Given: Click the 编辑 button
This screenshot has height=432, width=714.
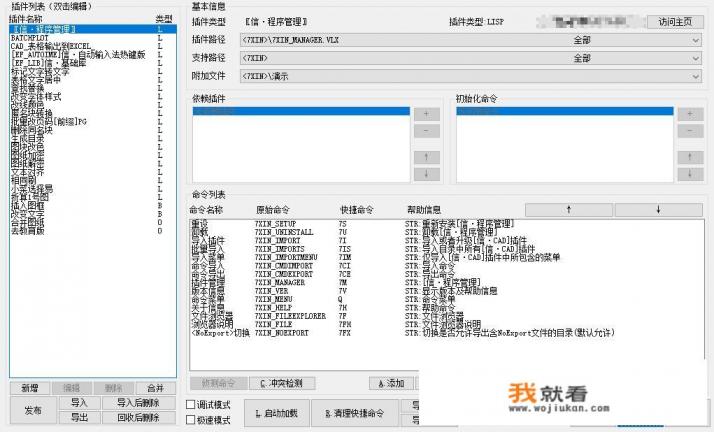Looking at the screenshot, I should (x=71, y=388).
